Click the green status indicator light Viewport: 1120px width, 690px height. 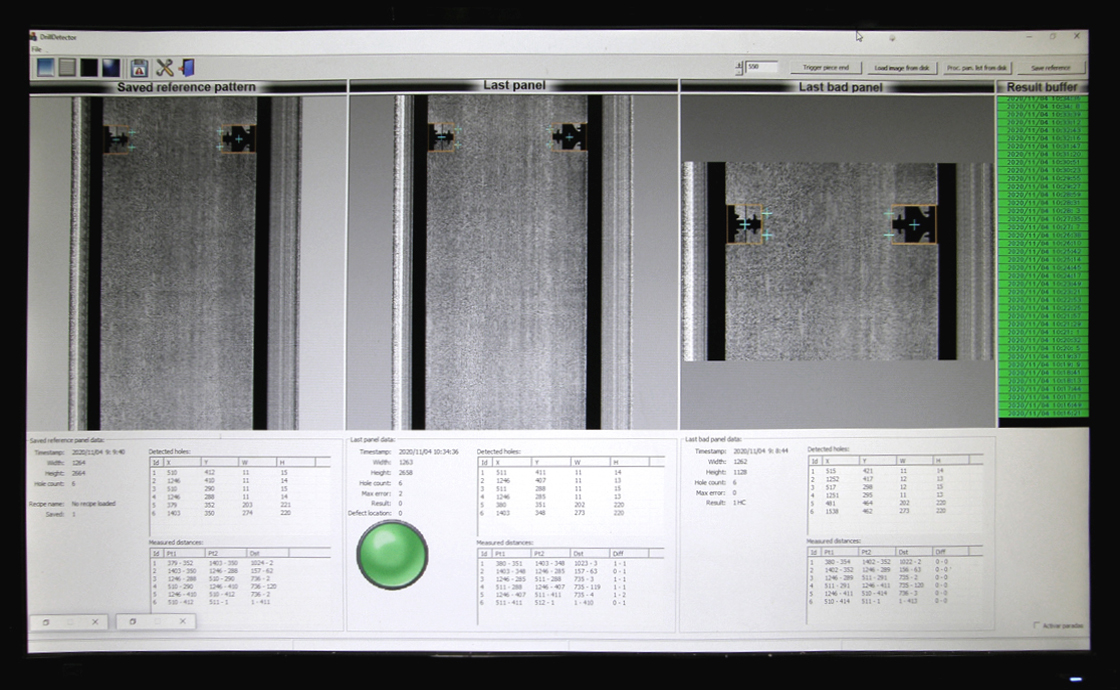(x=392, y=554)
